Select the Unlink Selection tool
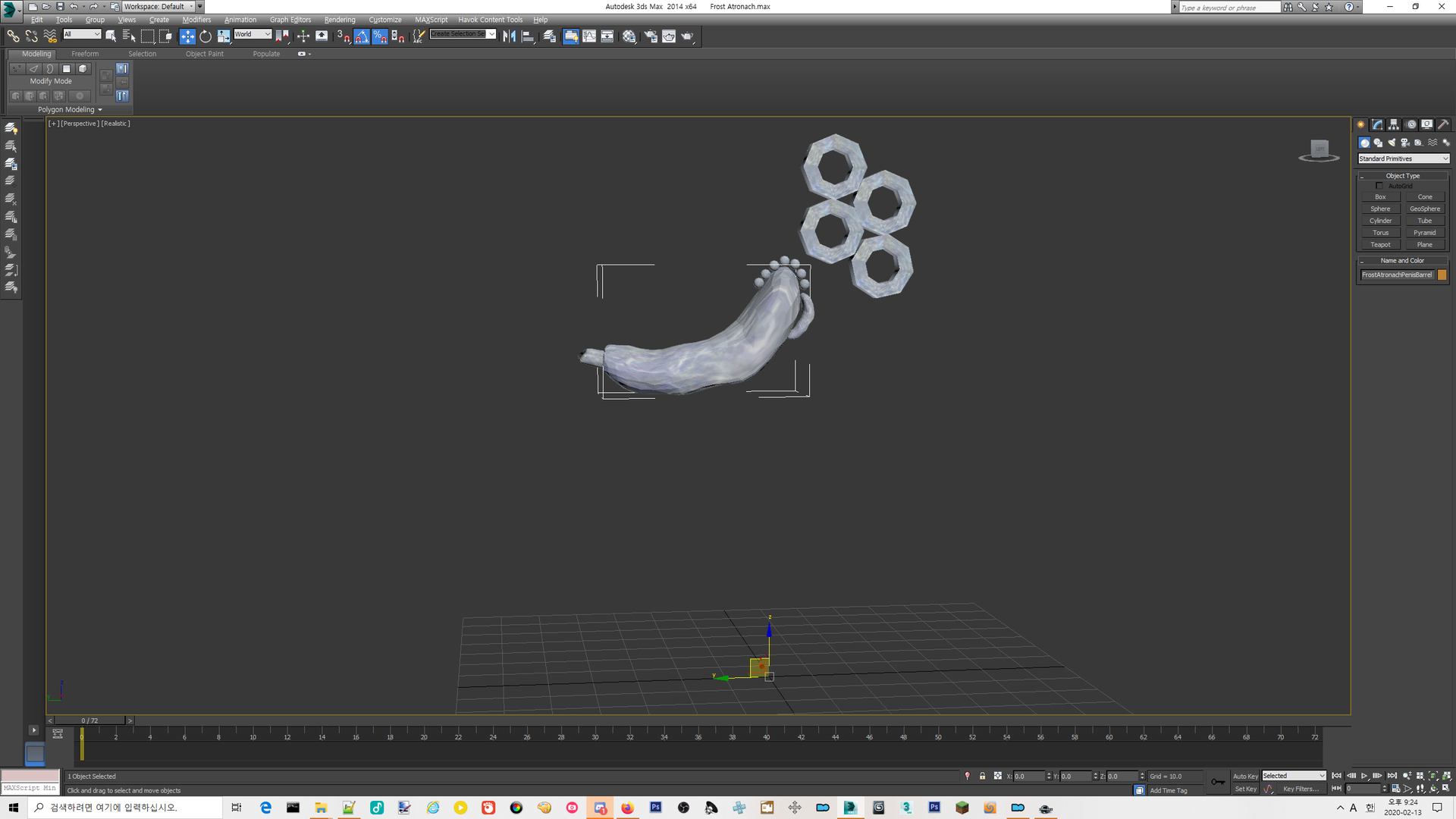The width and height of the screenshot is (1456, 819). tap(31, 36)
